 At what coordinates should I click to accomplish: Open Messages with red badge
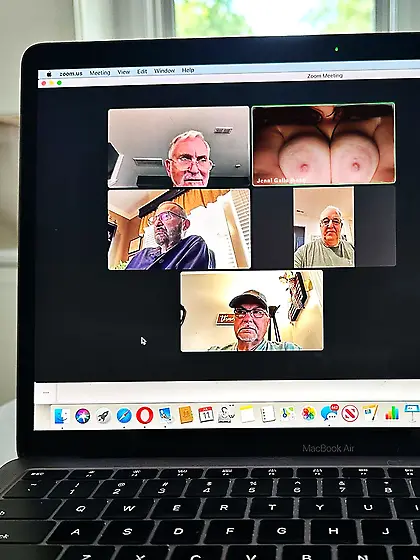coord(329,413)
